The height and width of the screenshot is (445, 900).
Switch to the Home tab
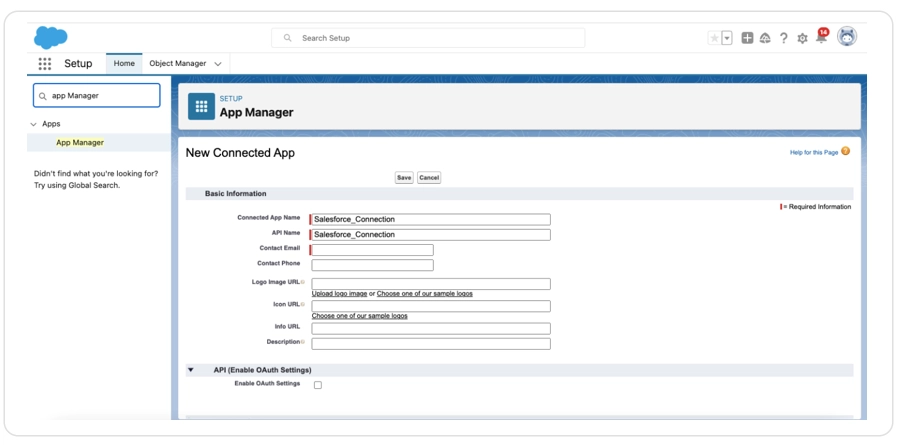pos(124,63)
